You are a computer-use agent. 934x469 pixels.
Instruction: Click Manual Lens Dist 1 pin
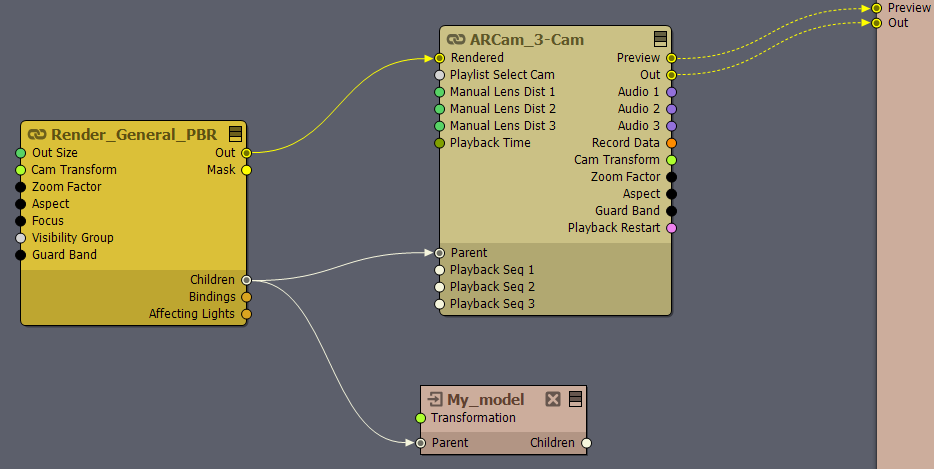(440, 92)
